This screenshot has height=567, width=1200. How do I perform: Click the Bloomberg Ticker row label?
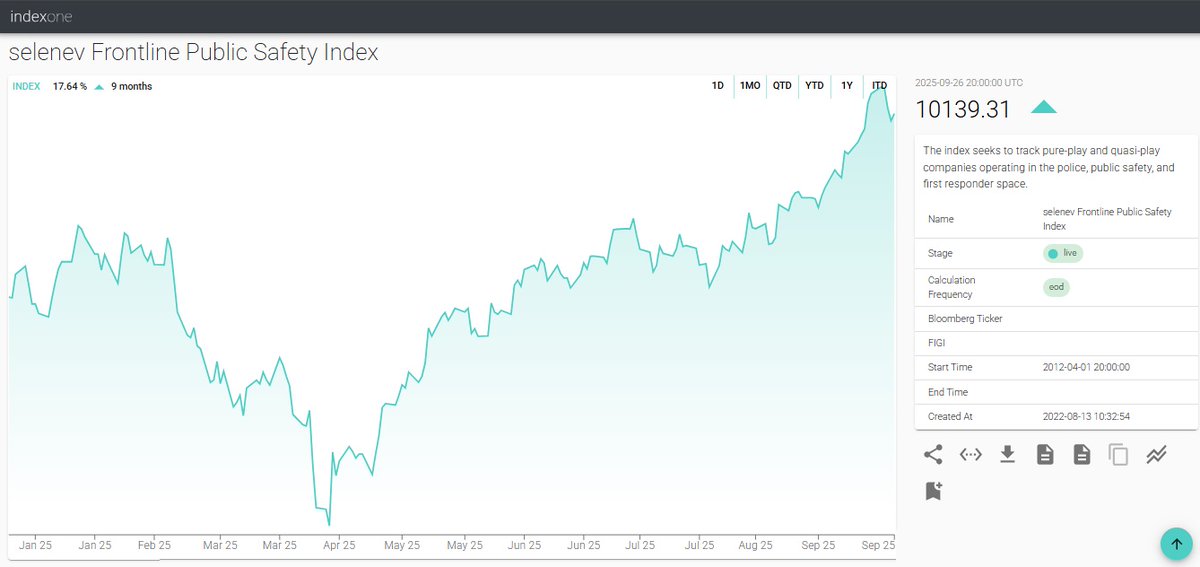pyautogui.click(x=965, y=319)
